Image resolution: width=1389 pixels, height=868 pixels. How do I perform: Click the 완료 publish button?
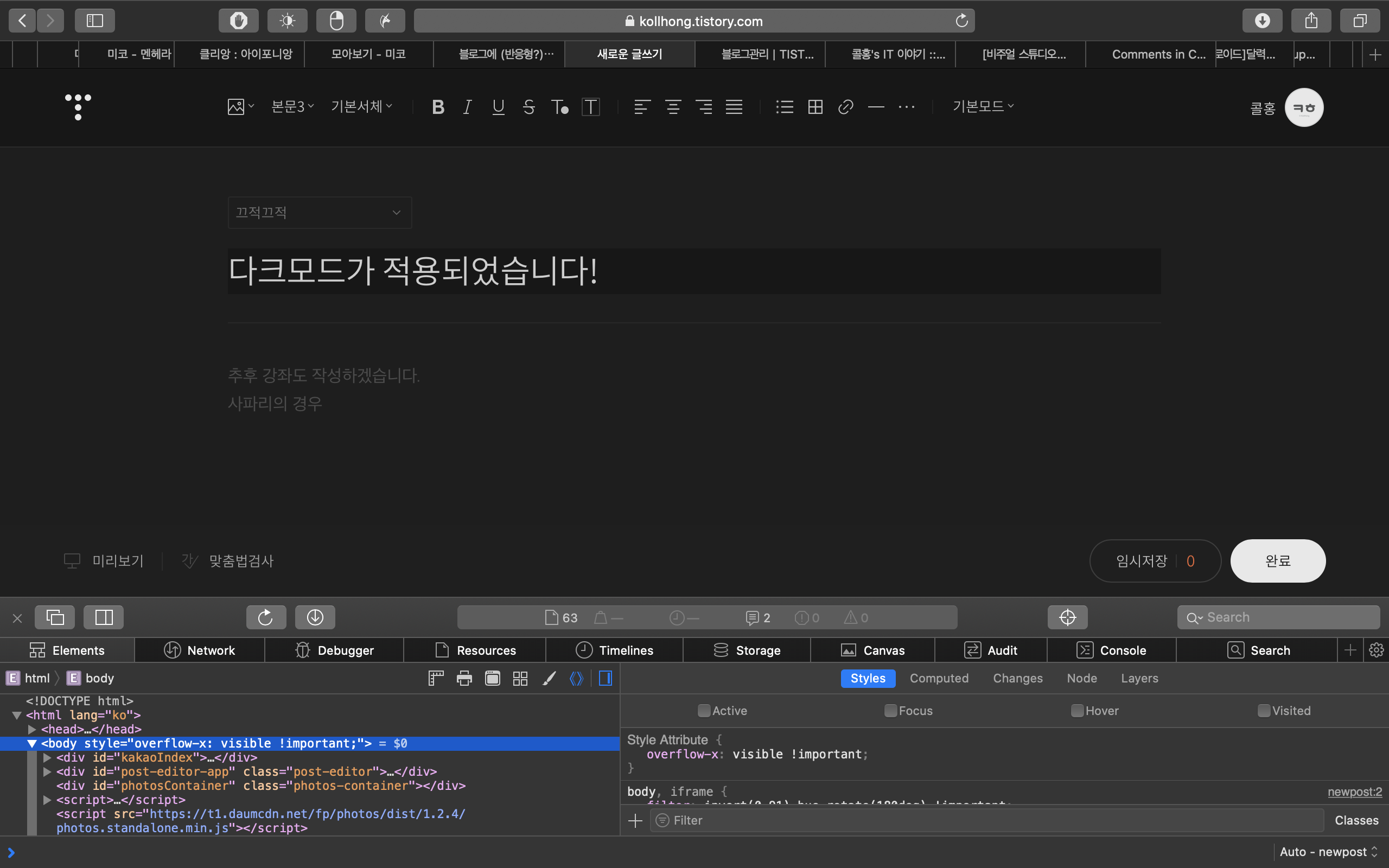point(1277,561)
